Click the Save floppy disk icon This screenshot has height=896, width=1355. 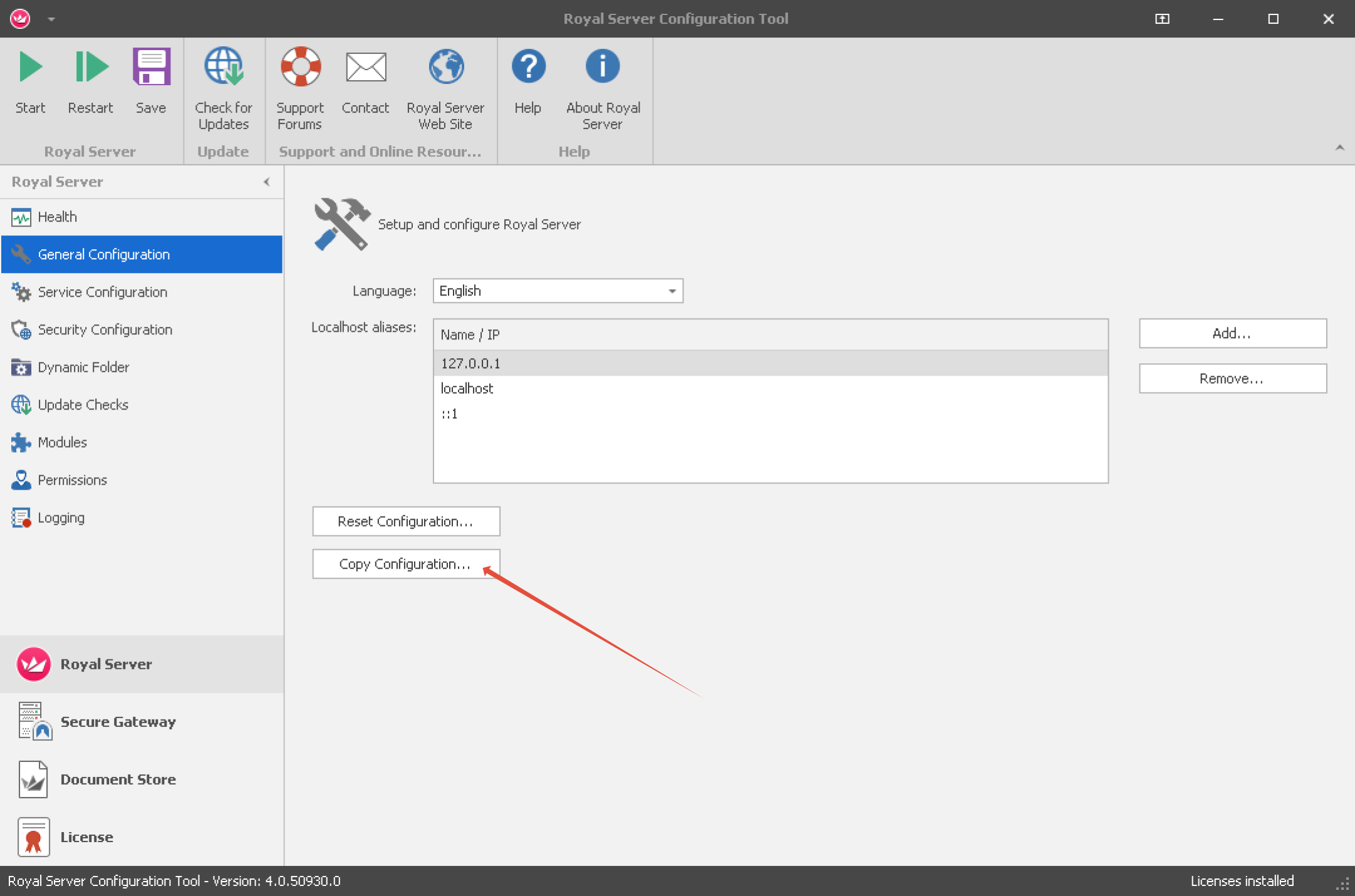151,68
